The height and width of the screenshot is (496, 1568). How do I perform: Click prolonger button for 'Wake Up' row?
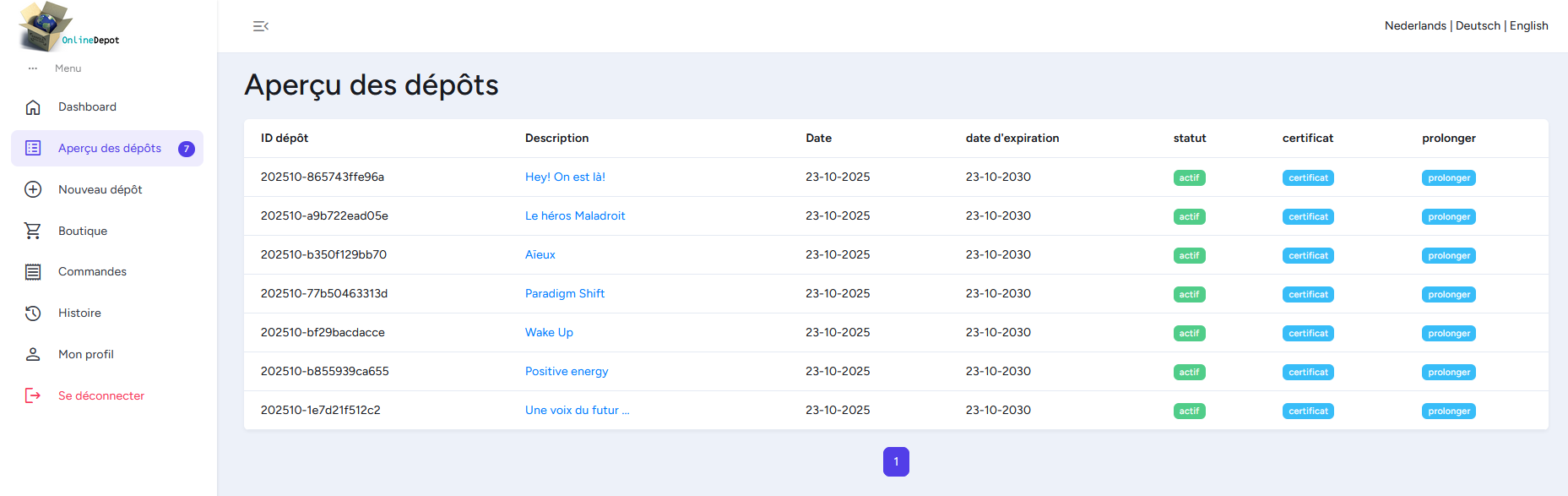click(1448, 334)
